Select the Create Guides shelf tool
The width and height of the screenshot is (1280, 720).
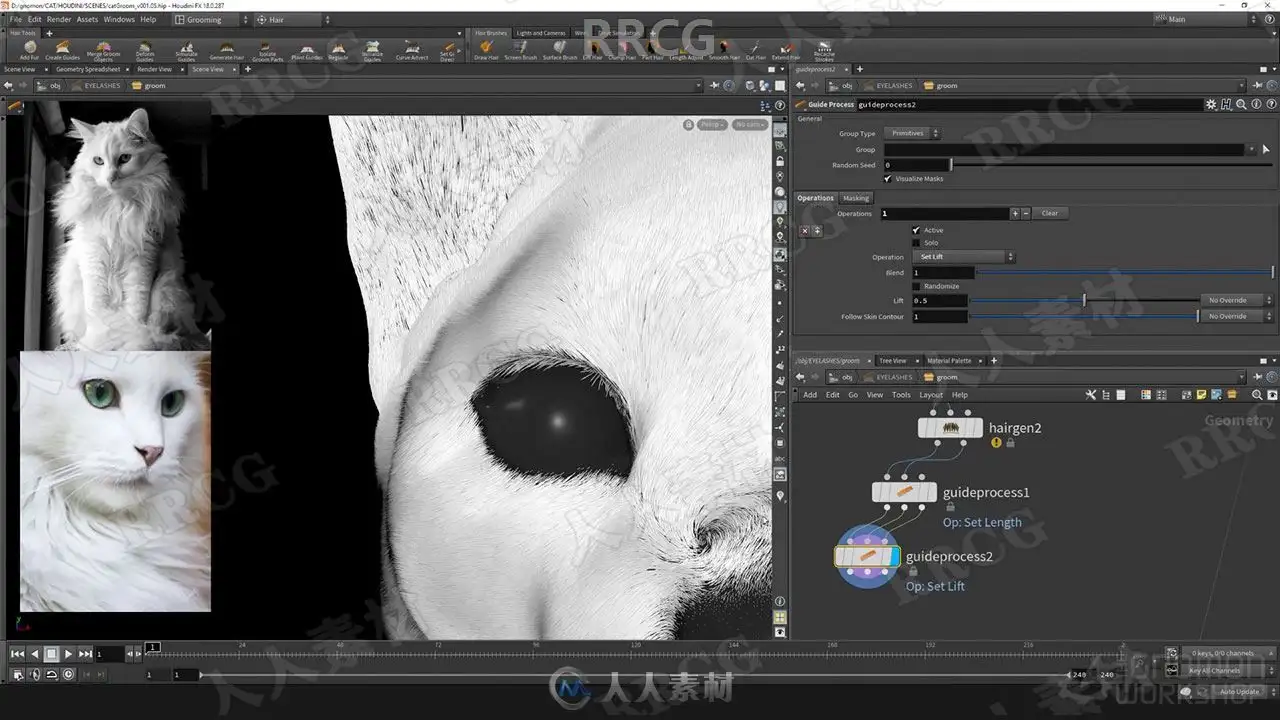click(62, 50)
